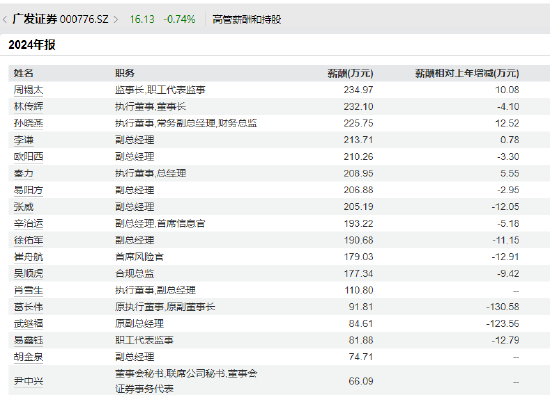The height and width of the screenshot is (395, 550).
Task: Select salary value 232.10
Action: pyautogui.click(x=358, y=106)
